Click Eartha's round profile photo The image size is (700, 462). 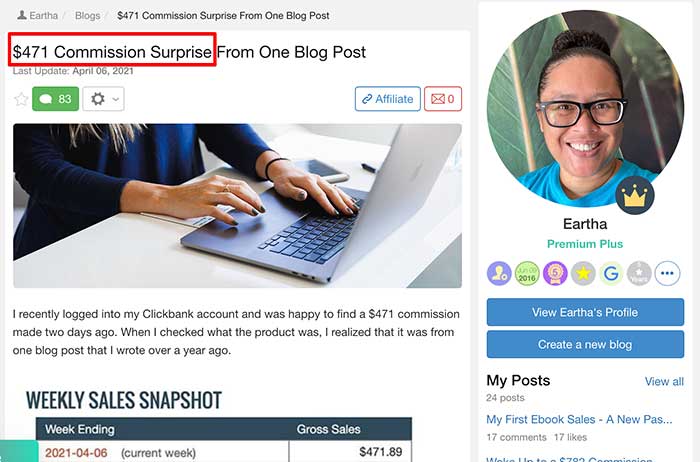pyautogui.click(x=585, y=108)
